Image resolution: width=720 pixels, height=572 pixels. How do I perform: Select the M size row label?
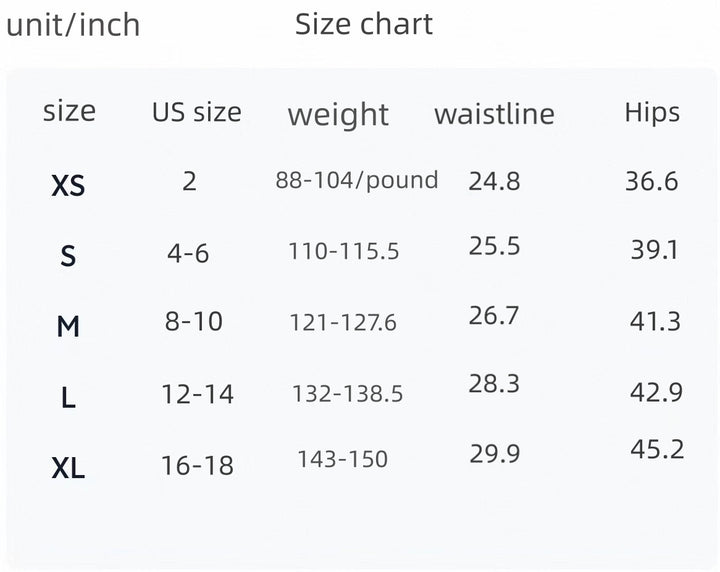68,326
